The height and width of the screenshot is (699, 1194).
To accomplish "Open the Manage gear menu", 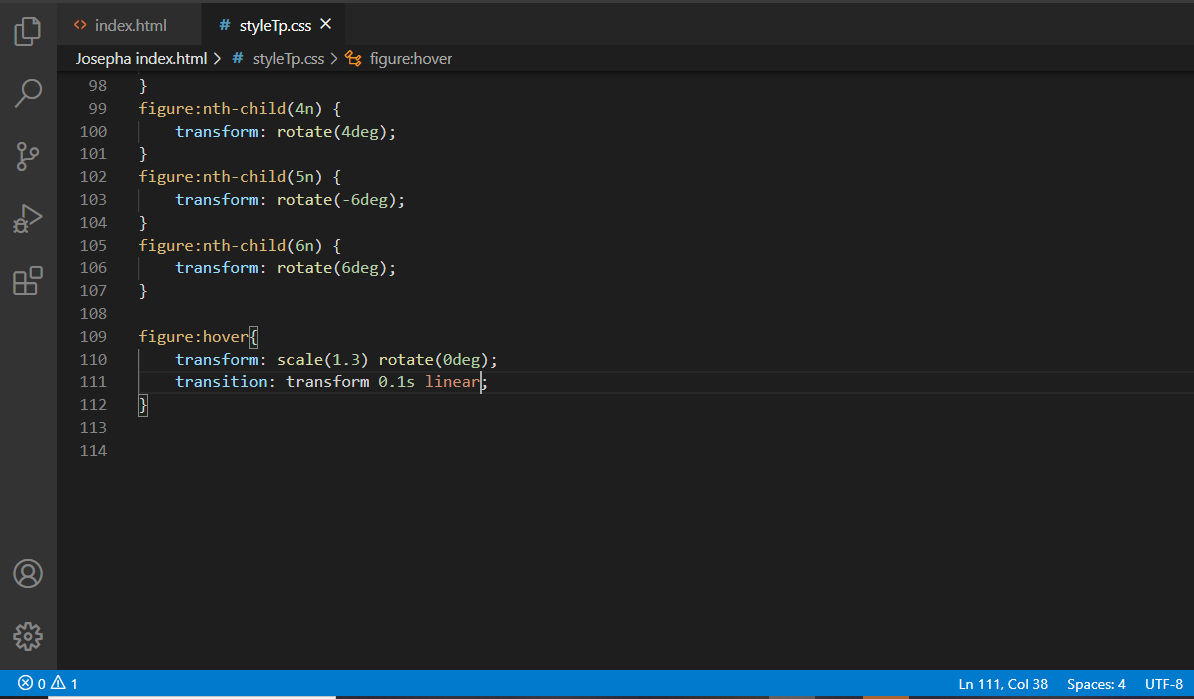I will (28, 637).
